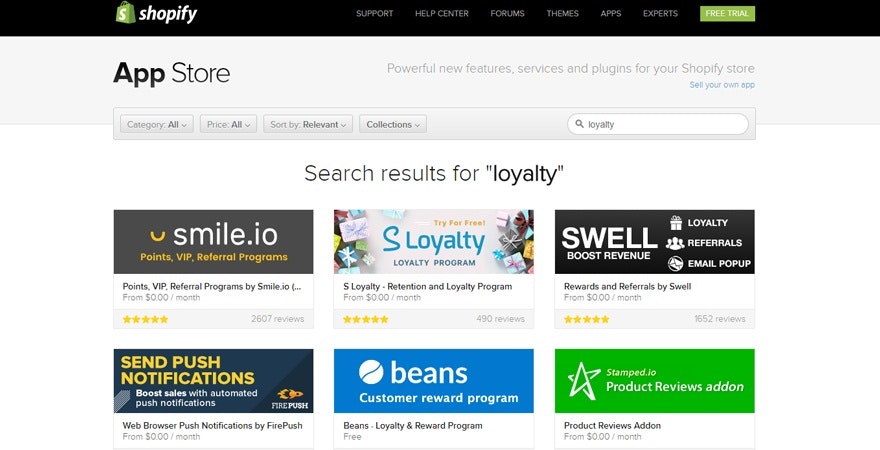Click the Stamped.io Product Reviews banner
The width and height of the screenshot is (880, 450).
click(654, 380)
